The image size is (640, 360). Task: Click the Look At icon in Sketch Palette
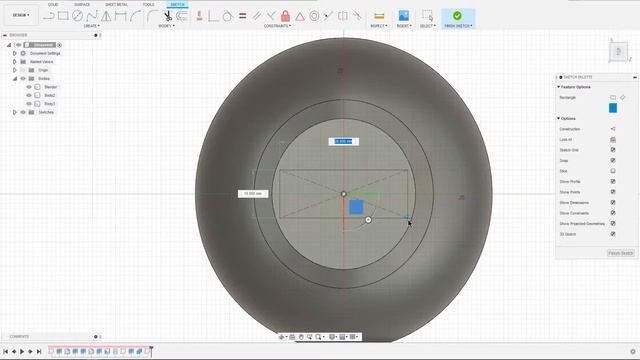click(x=613, y=140)
